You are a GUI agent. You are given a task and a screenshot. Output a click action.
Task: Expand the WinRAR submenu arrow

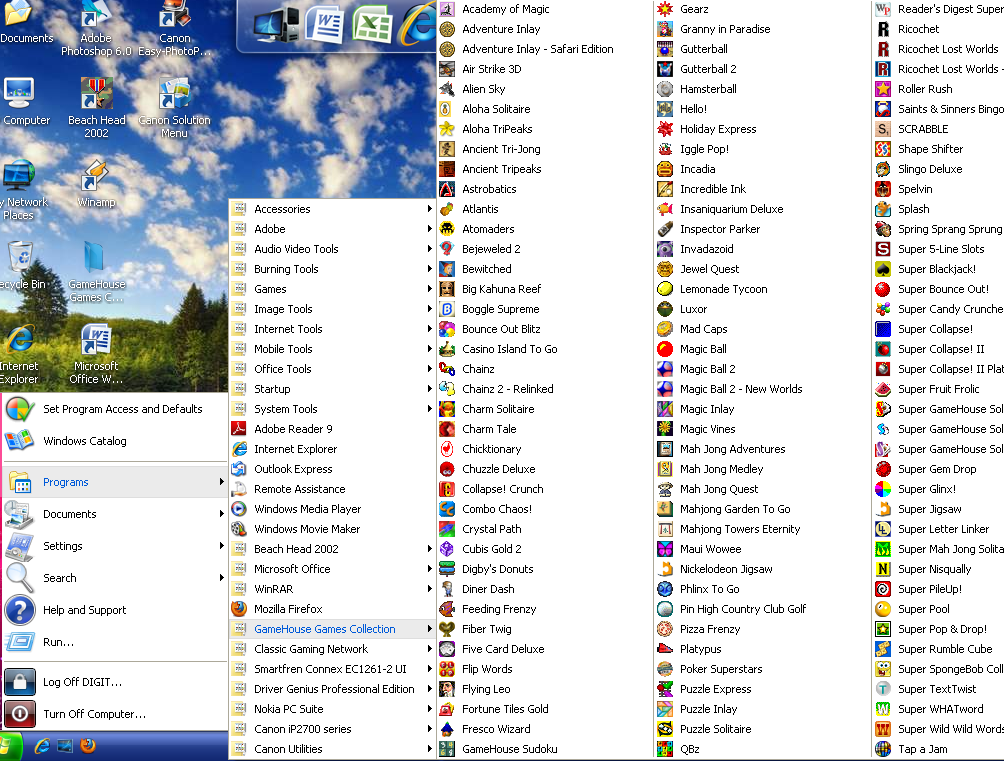[429, 589]
